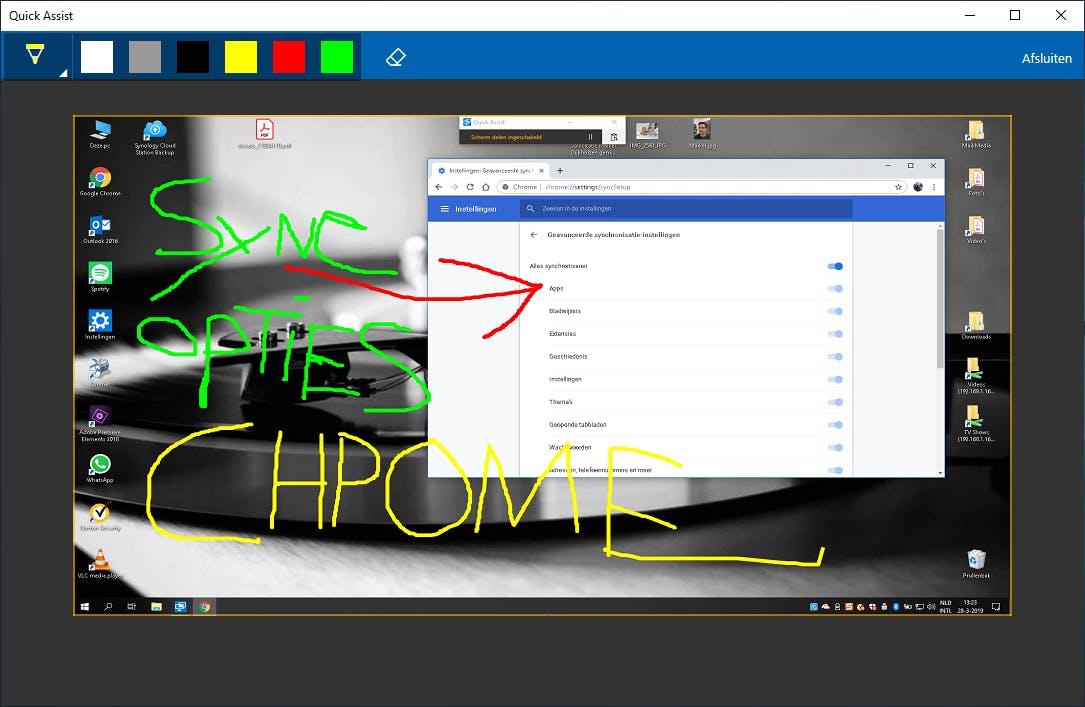Open the Windows Start menu
Screen dimensions: 1085x707
(84, 607)
